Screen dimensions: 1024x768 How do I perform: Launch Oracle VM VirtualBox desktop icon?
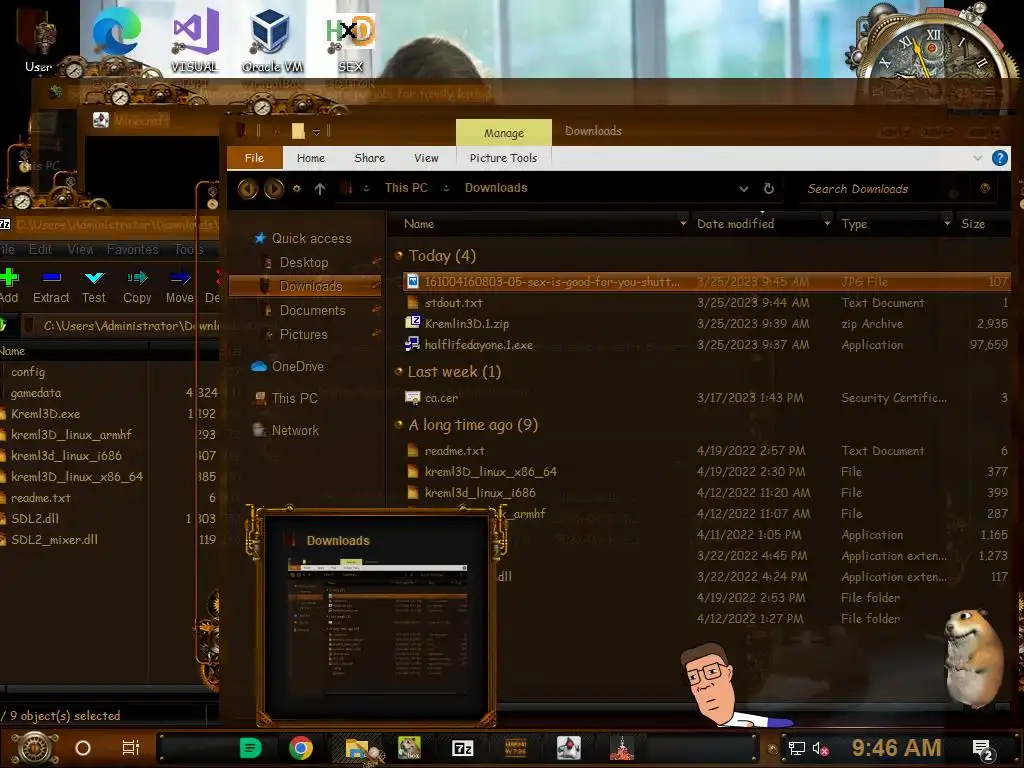(x=272, y=39)
